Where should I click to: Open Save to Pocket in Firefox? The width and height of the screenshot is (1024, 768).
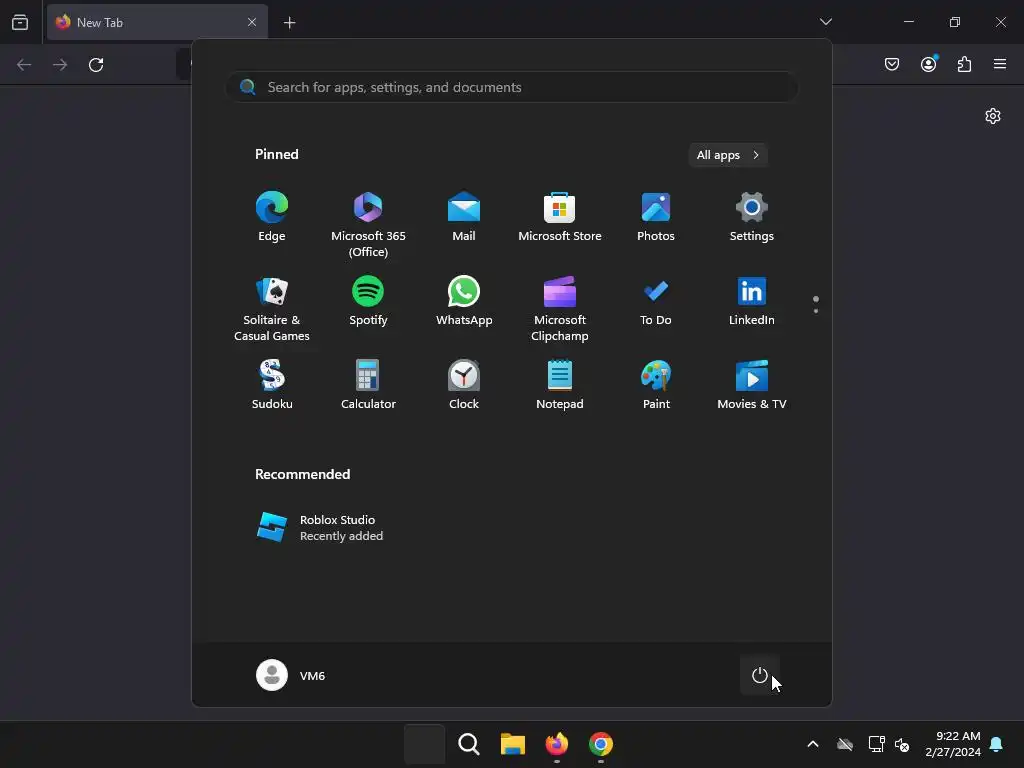(892, 64)
